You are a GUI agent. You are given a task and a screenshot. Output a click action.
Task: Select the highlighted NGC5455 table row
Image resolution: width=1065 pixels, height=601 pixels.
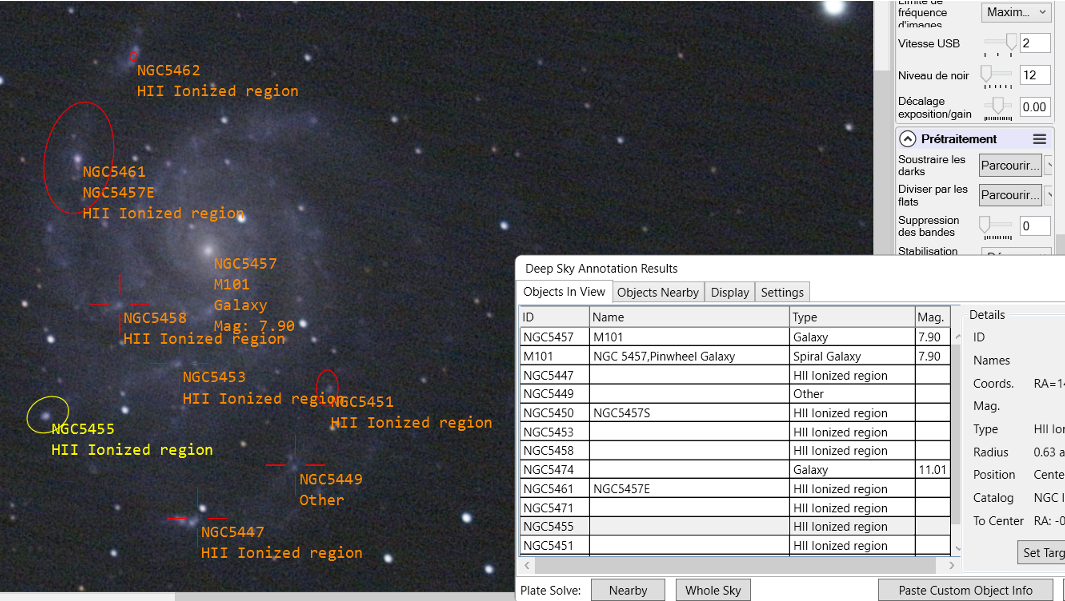point(735,526)
